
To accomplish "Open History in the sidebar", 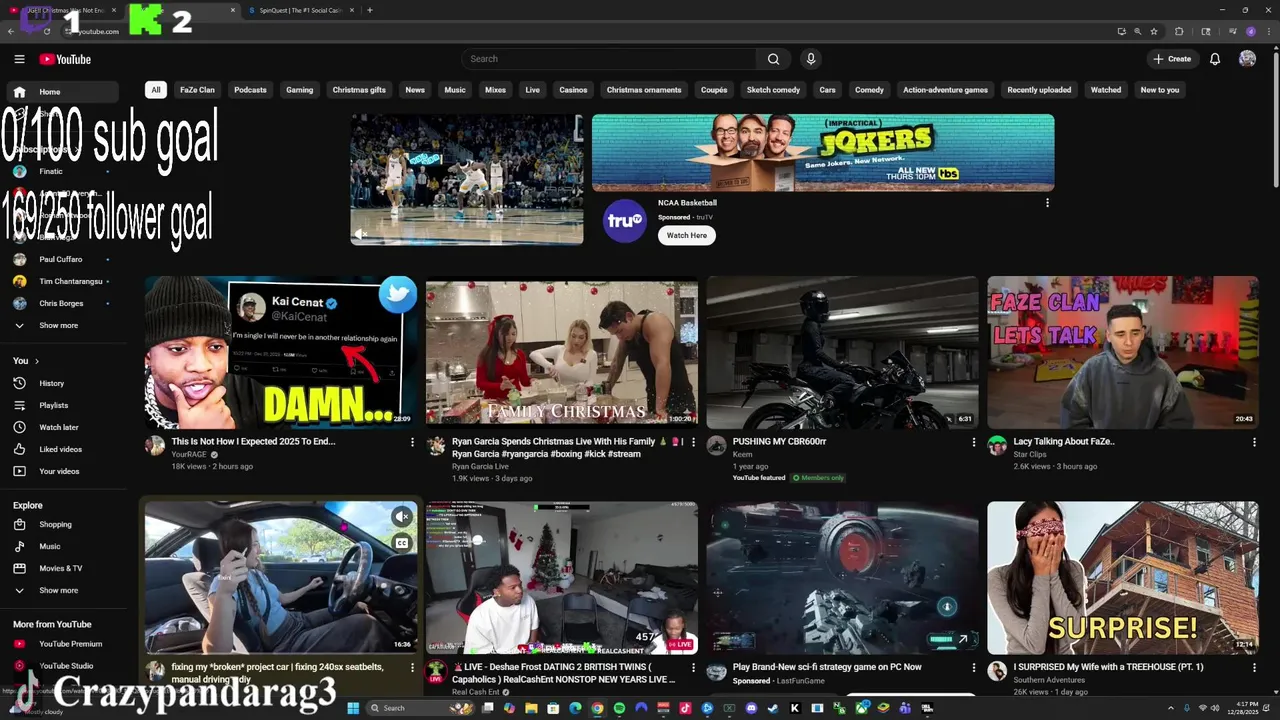I will click(x=64, y=383).
